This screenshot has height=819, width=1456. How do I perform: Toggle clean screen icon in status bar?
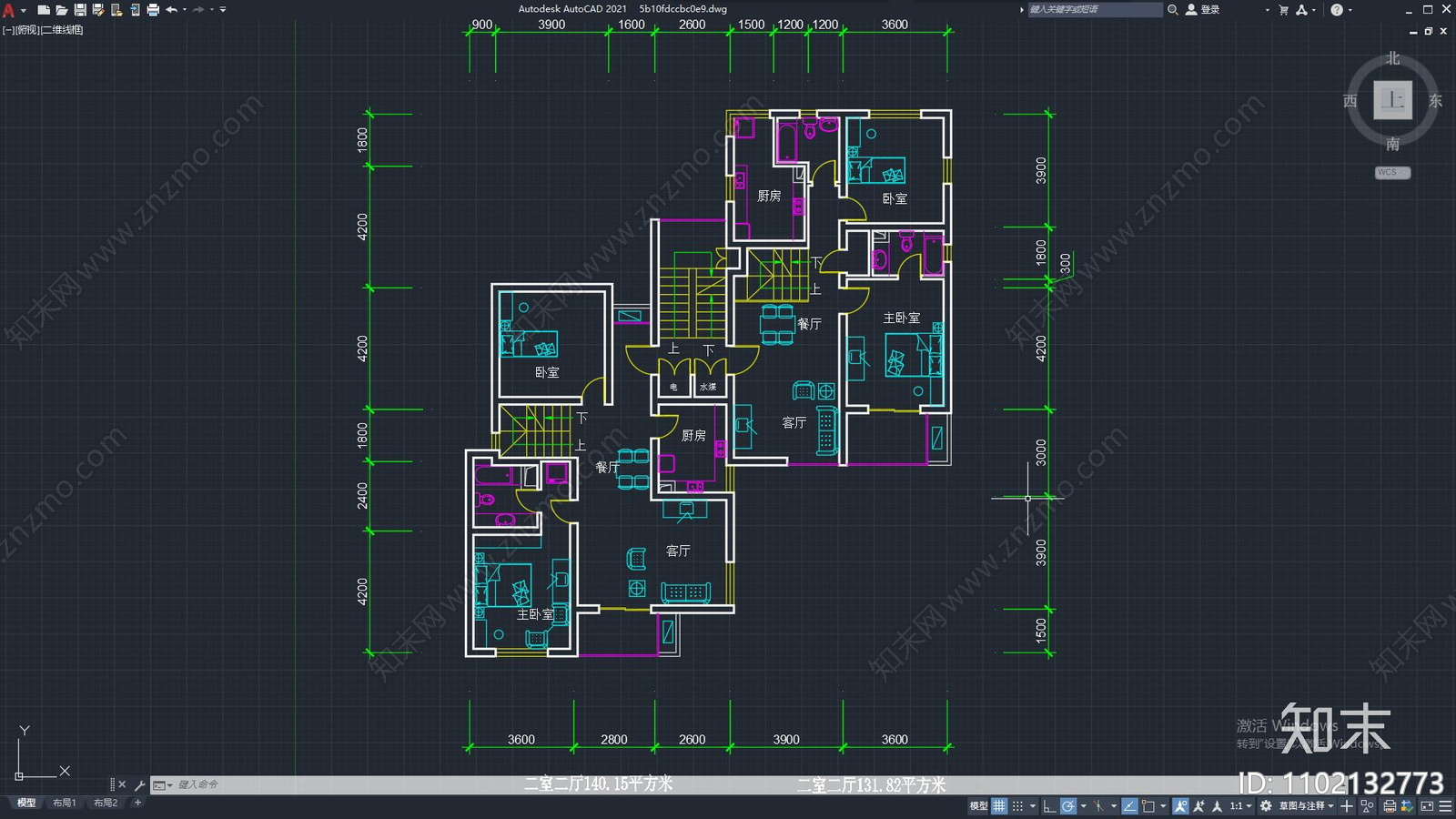point(1427,806)
